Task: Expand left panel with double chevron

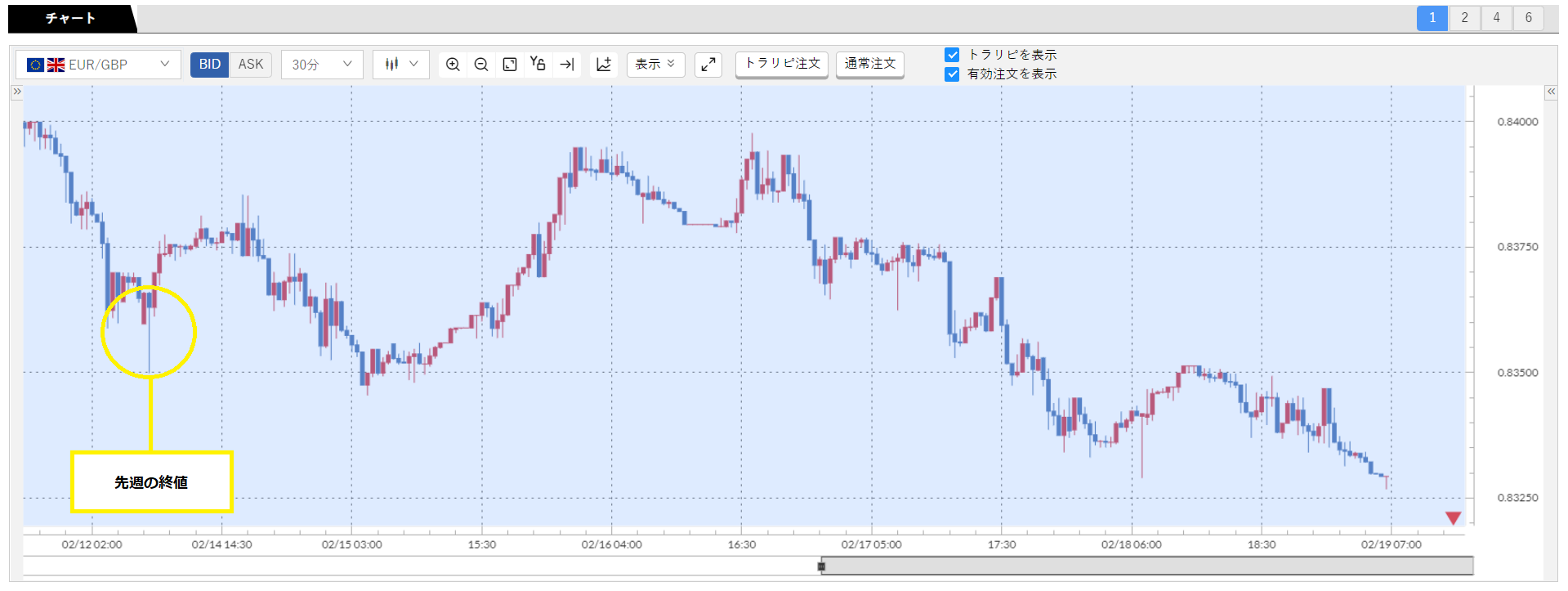Action: tap(16, 92)
